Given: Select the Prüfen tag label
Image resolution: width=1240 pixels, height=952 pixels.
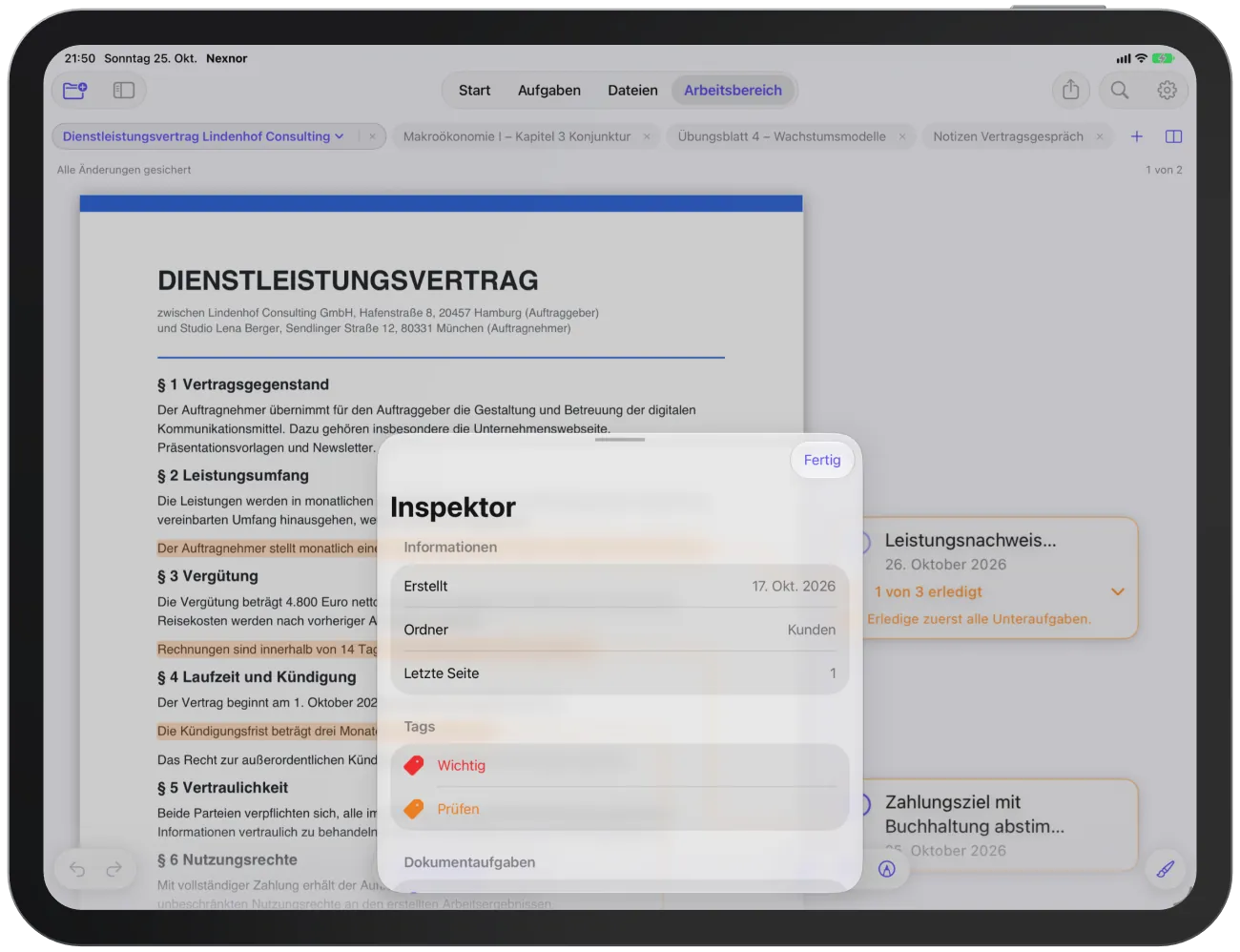Looking at the screenshot, I should [459, 809].
